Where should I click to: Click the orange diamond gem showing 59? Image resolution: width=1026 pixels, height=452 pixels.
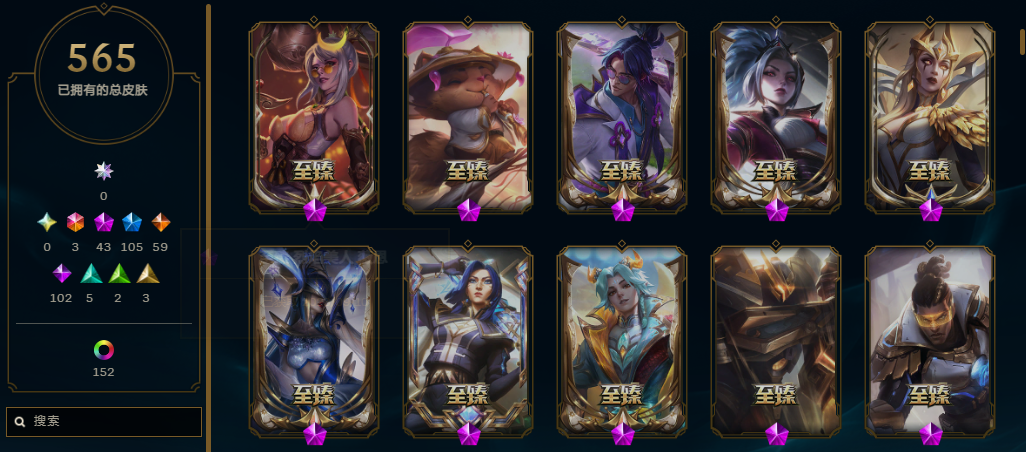coord(160,222)
